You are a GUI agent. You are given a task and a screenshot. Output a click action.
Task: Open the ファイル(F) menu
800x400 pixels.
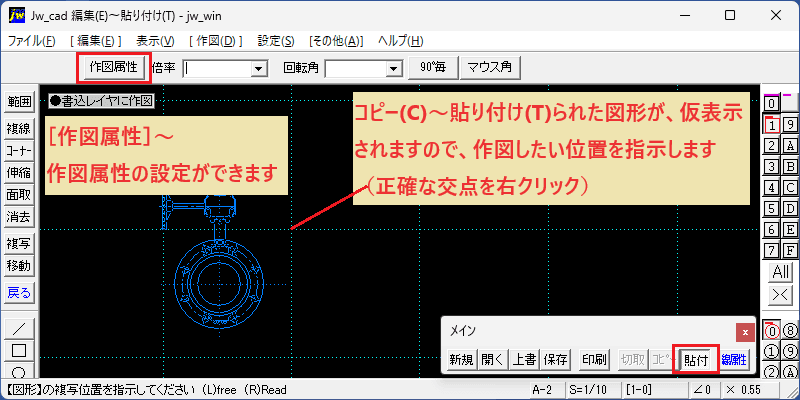pyautogui.click(x=32, y=41)
